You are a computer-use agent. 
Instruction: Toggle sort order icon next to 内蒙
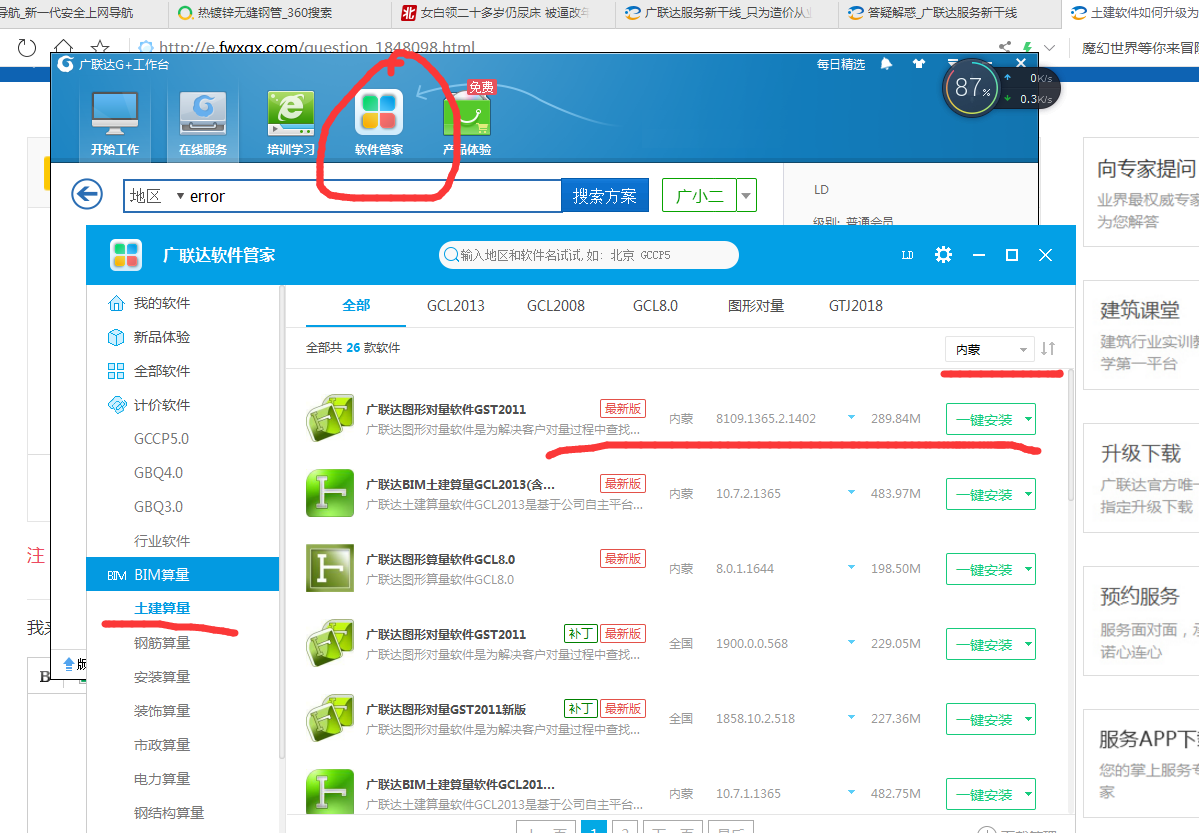pyautogui.click(x=1048, y=349)
